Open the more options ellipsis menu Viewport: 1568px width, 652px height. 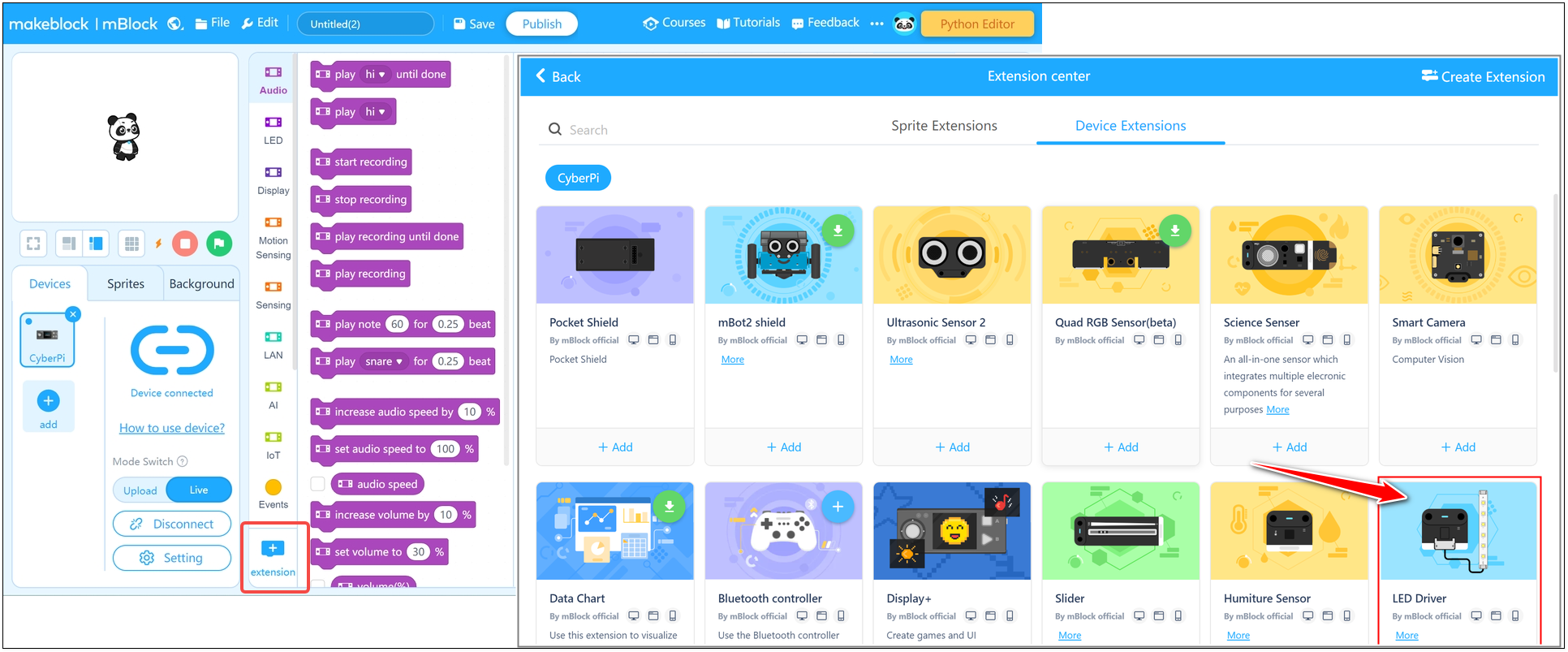point(877,24)
